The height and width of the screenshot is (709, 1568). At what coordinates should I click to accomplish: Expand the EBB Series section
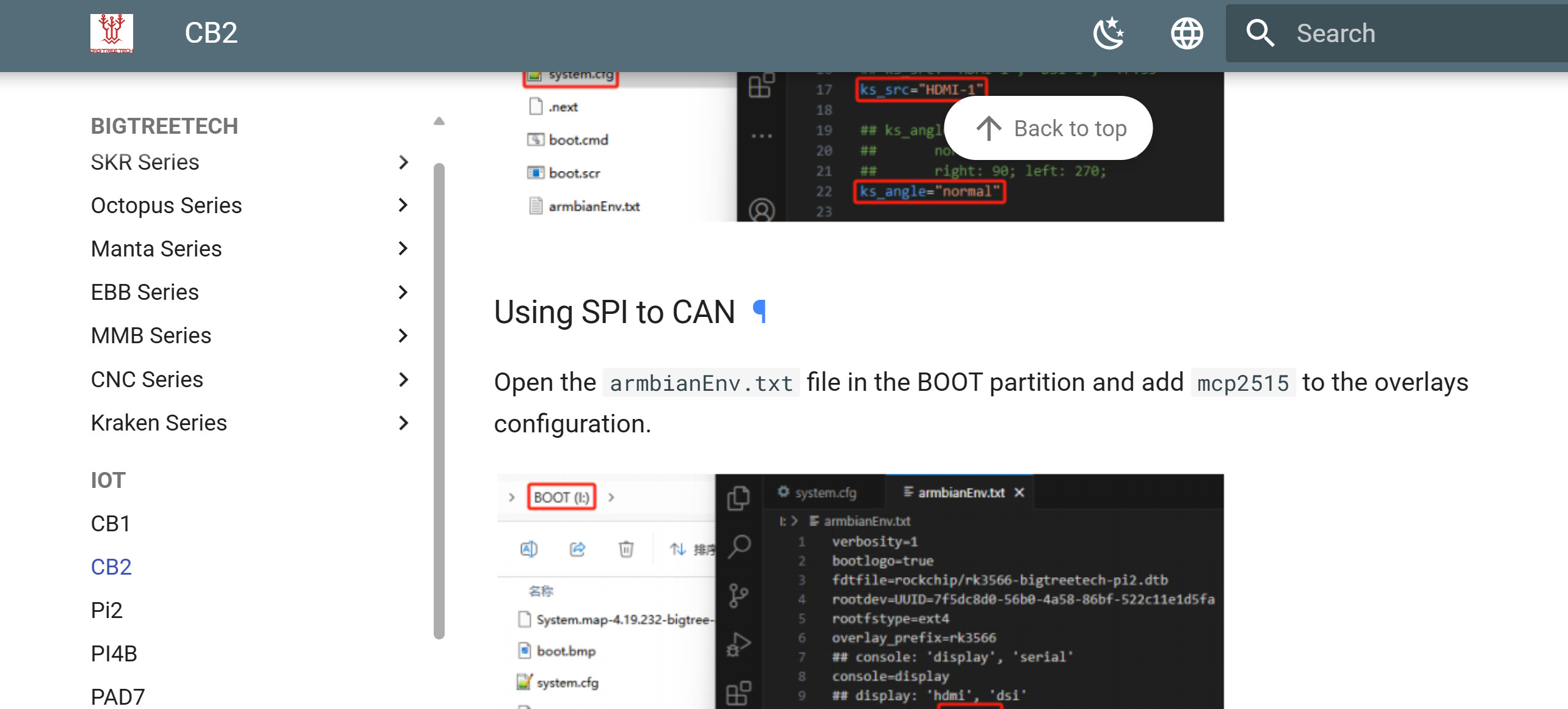pos(403,292)
